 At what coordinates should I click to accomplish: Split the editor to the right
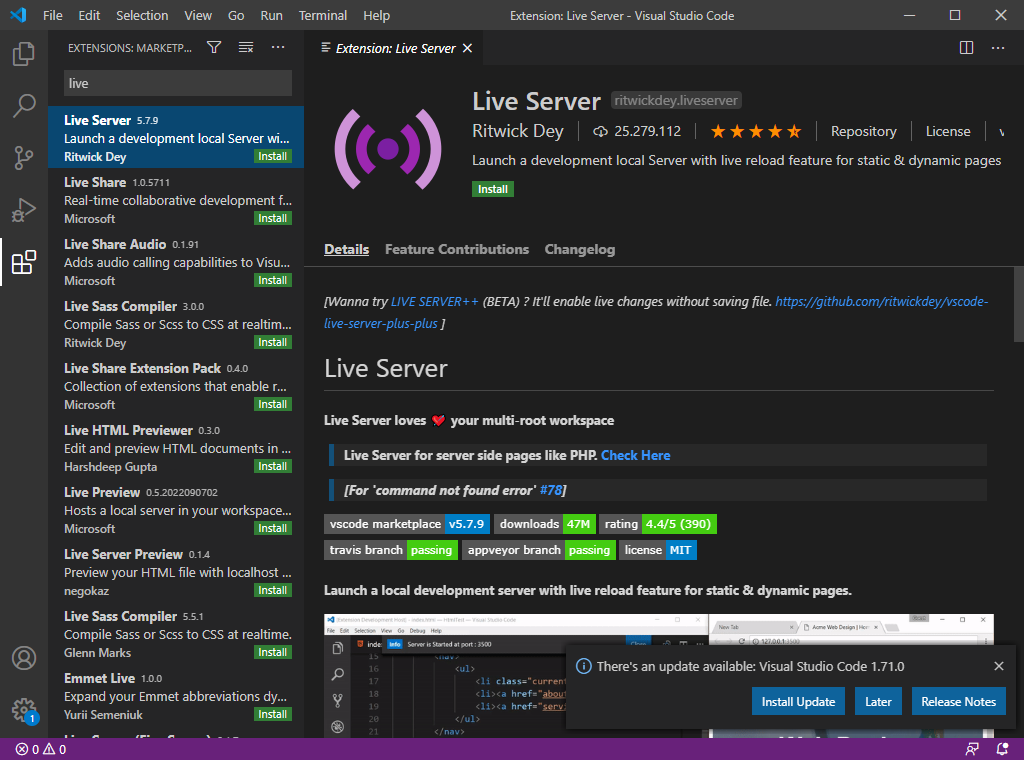coord(966,48)
